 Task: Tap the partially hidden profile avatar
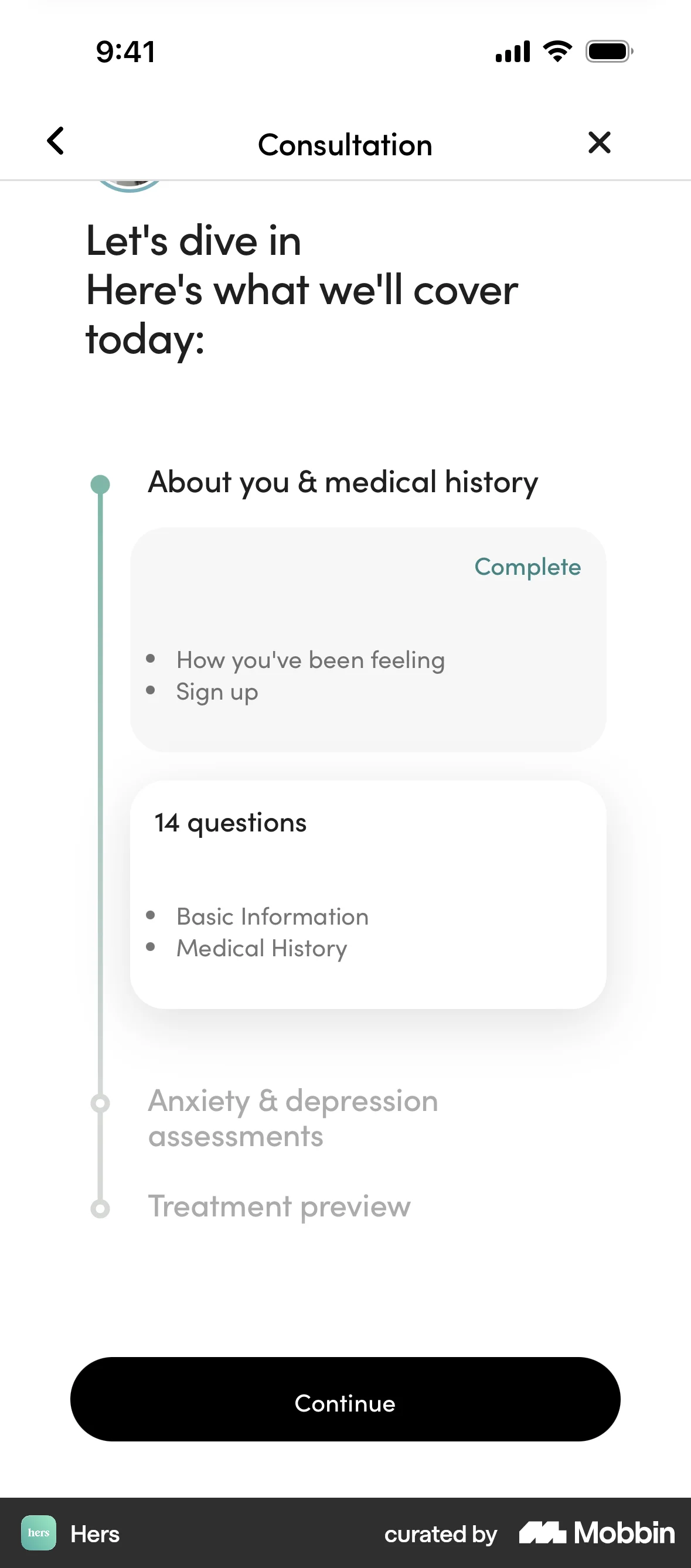[129, 185]
